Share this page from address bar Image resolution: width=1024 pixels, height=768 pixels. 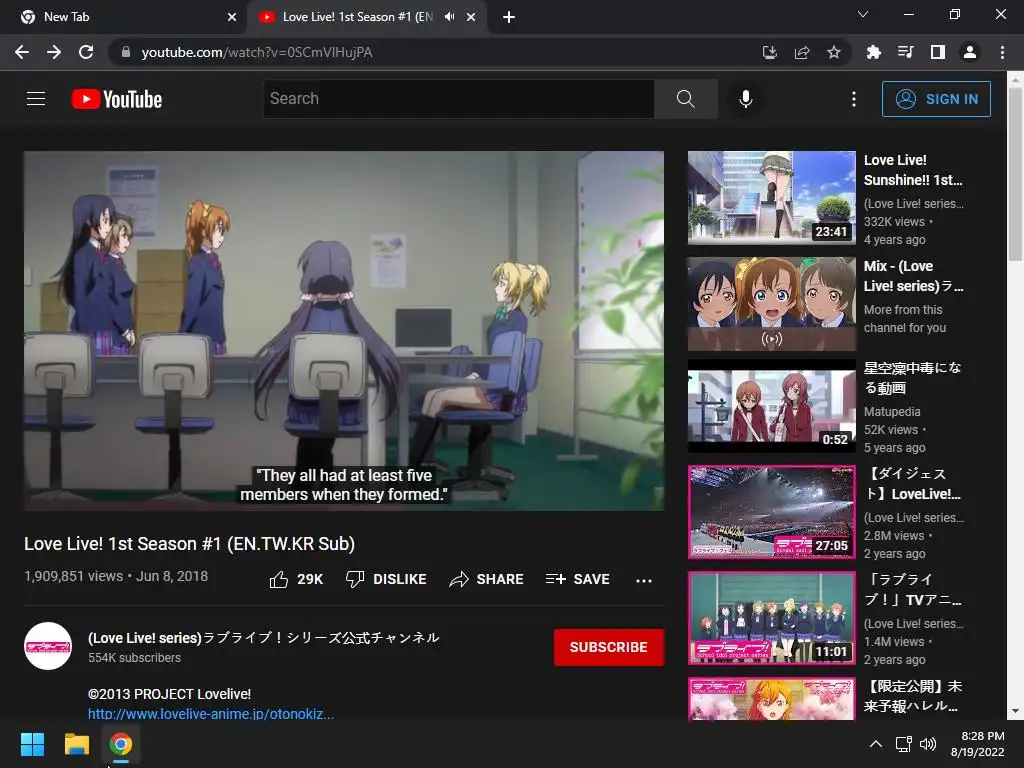pos(802,52)
